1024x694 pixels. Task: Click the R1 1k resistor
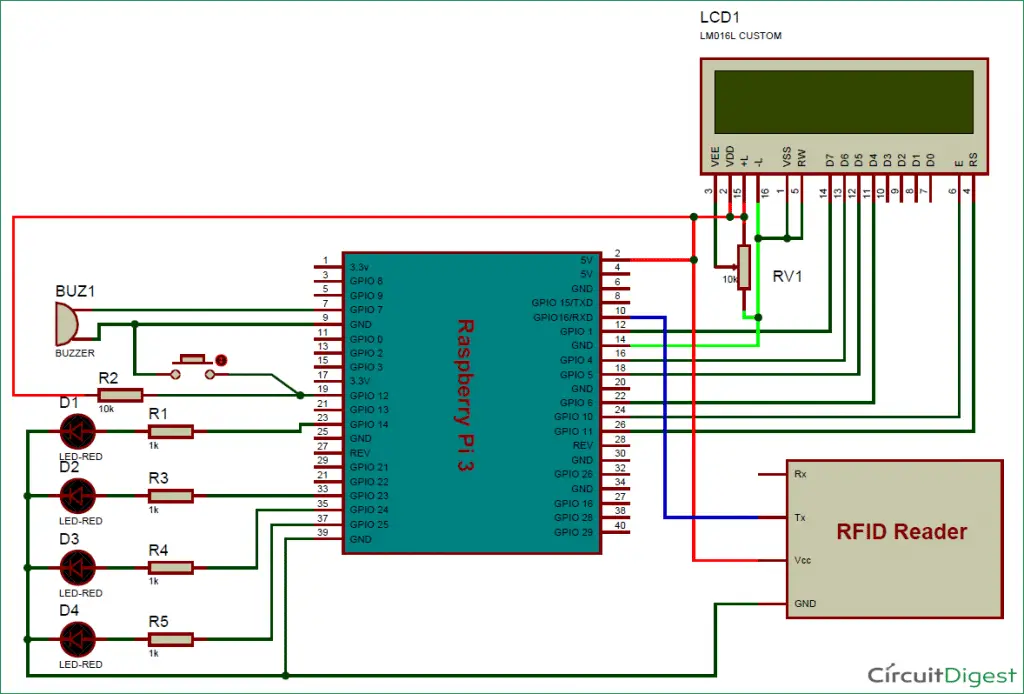coord(170,432)
